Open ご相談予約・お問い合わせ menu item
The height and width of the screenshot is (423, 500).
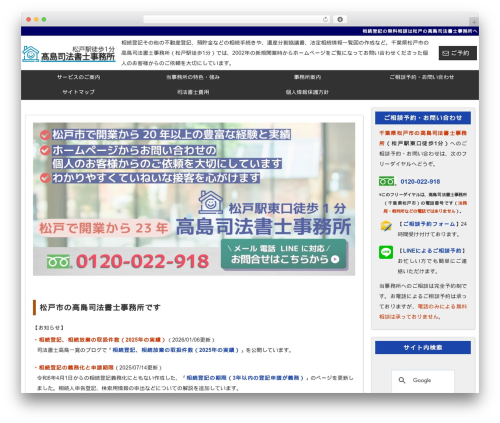click(422, 77)
